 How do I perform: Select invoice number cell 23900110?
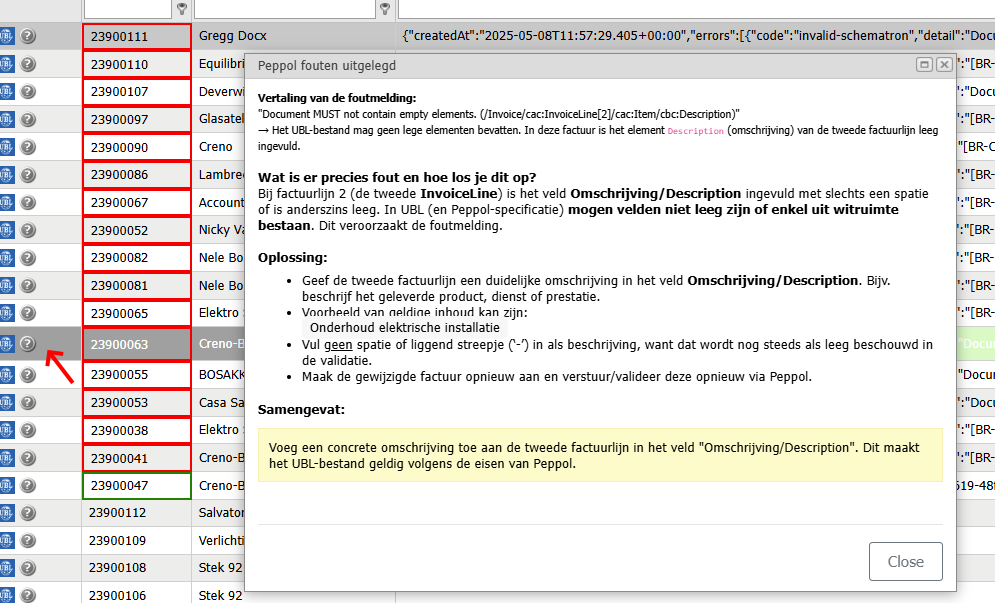[136, 64]
